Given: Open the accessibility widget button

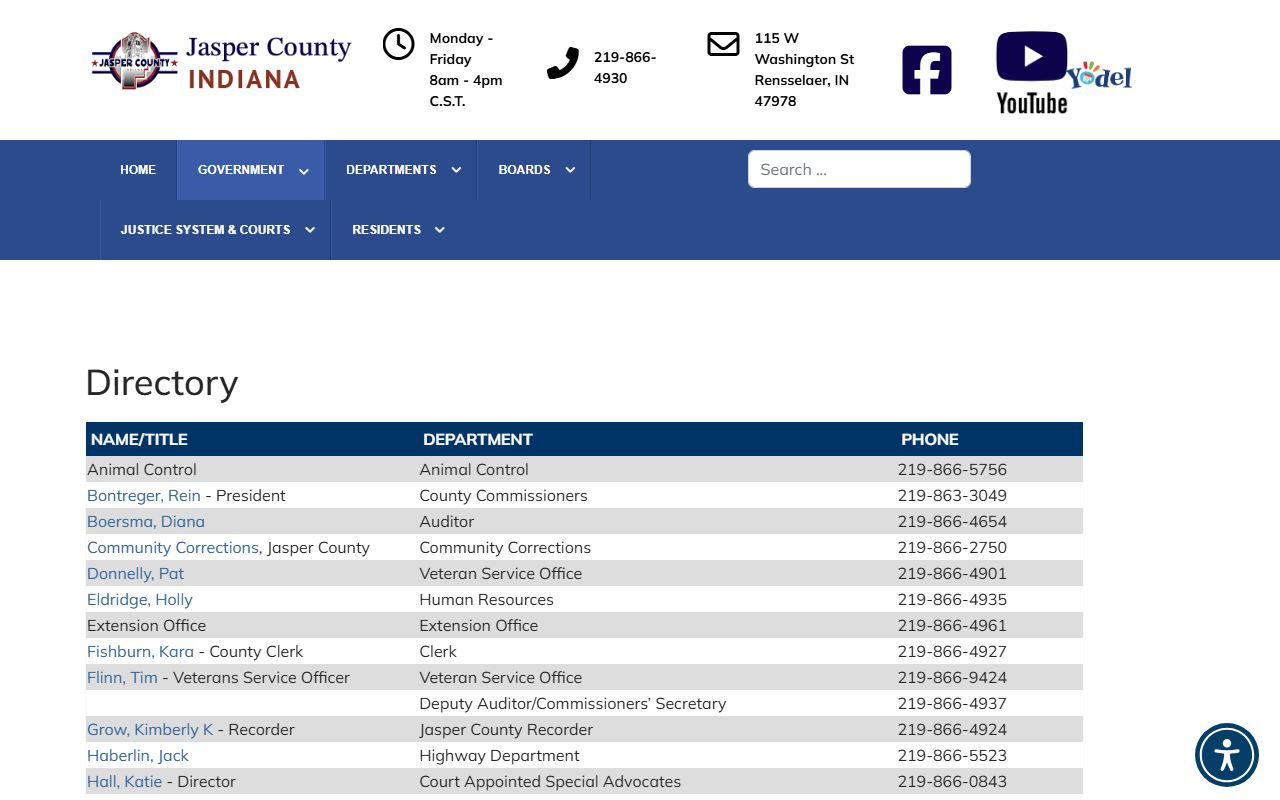Looking at the screenshot, I should coord(1227,755).
